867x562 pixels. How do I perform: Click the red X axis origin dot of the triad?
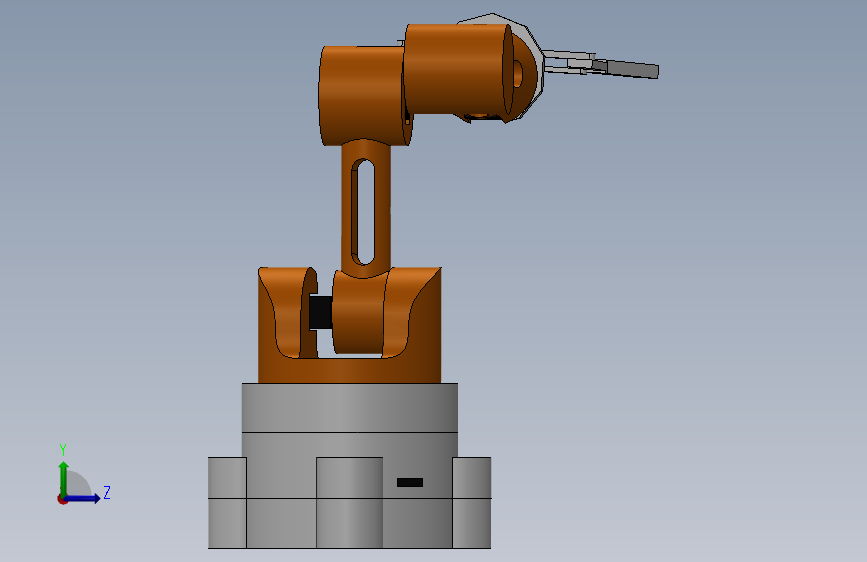pyautogui.click(x=62, y=499)
